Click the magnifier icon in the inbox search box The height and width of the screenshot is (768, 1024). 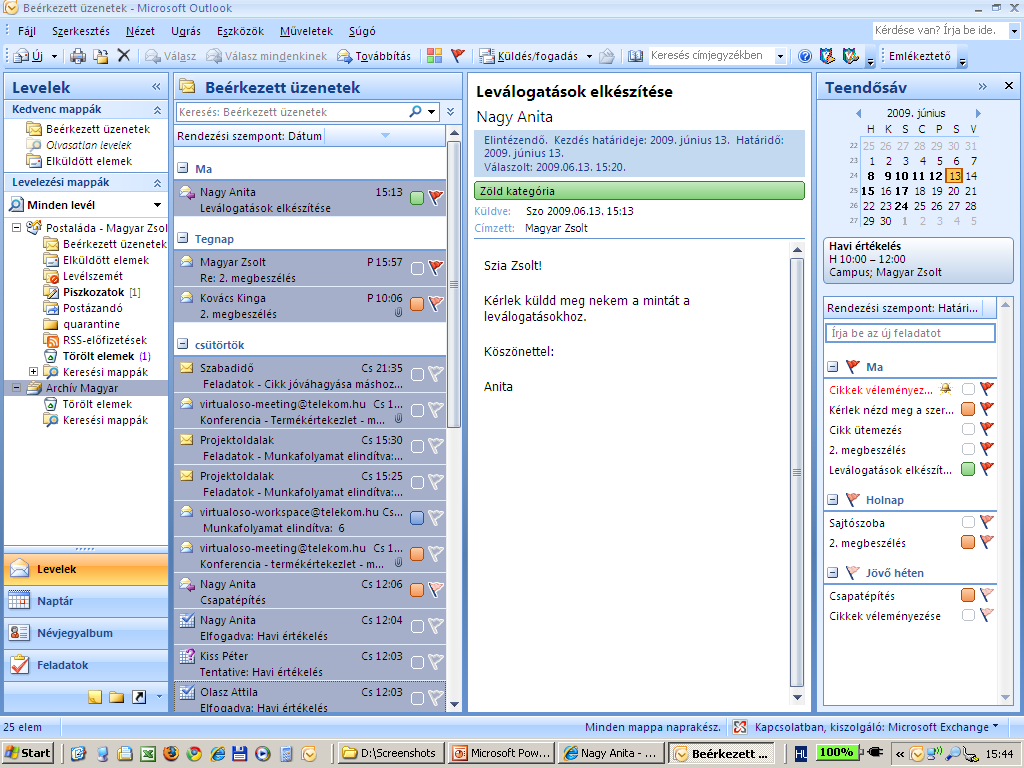click(415, 112)
